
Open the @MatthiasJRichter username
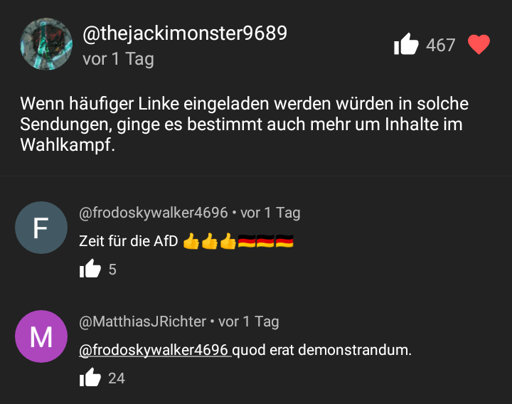click(143, 322)
